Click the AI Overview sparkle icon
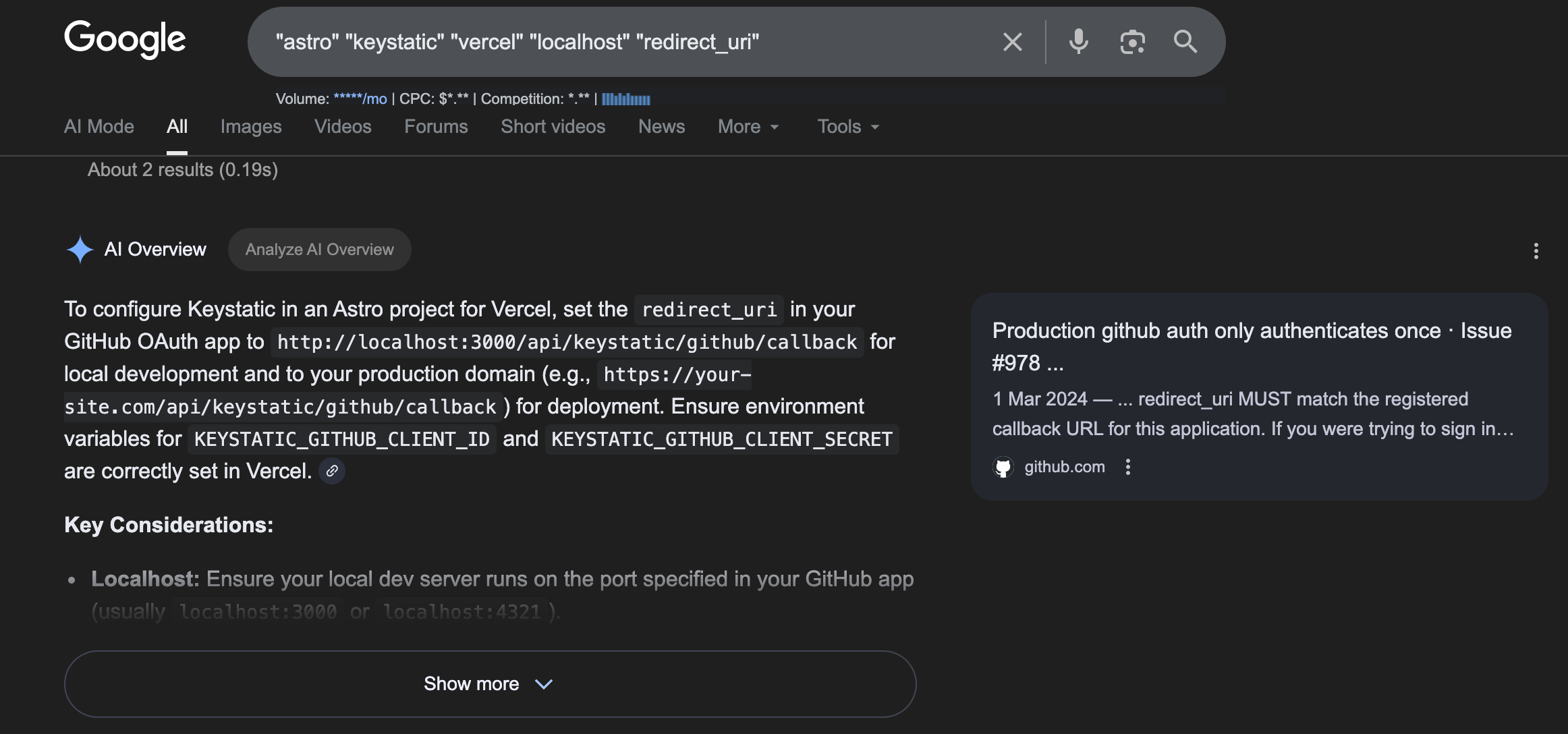Image resolution: width=1568 pixels, height=734 pixels. click(80, 250)
